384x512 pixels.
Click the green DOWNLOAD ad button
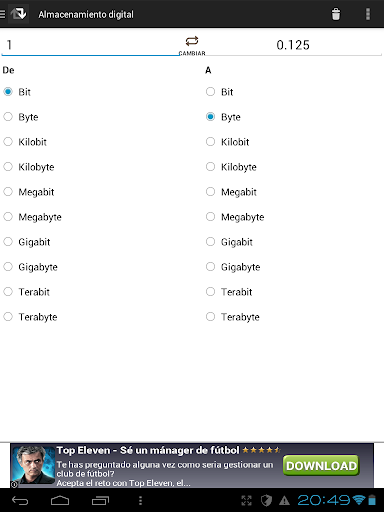coord(321,465)
